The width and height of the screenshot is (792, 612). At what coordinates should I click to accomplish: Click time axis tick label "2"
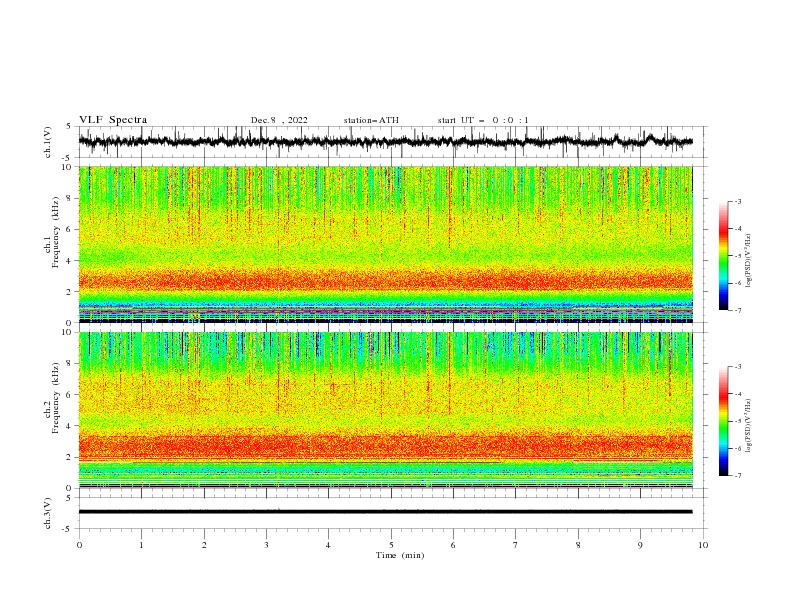[204, 545]
